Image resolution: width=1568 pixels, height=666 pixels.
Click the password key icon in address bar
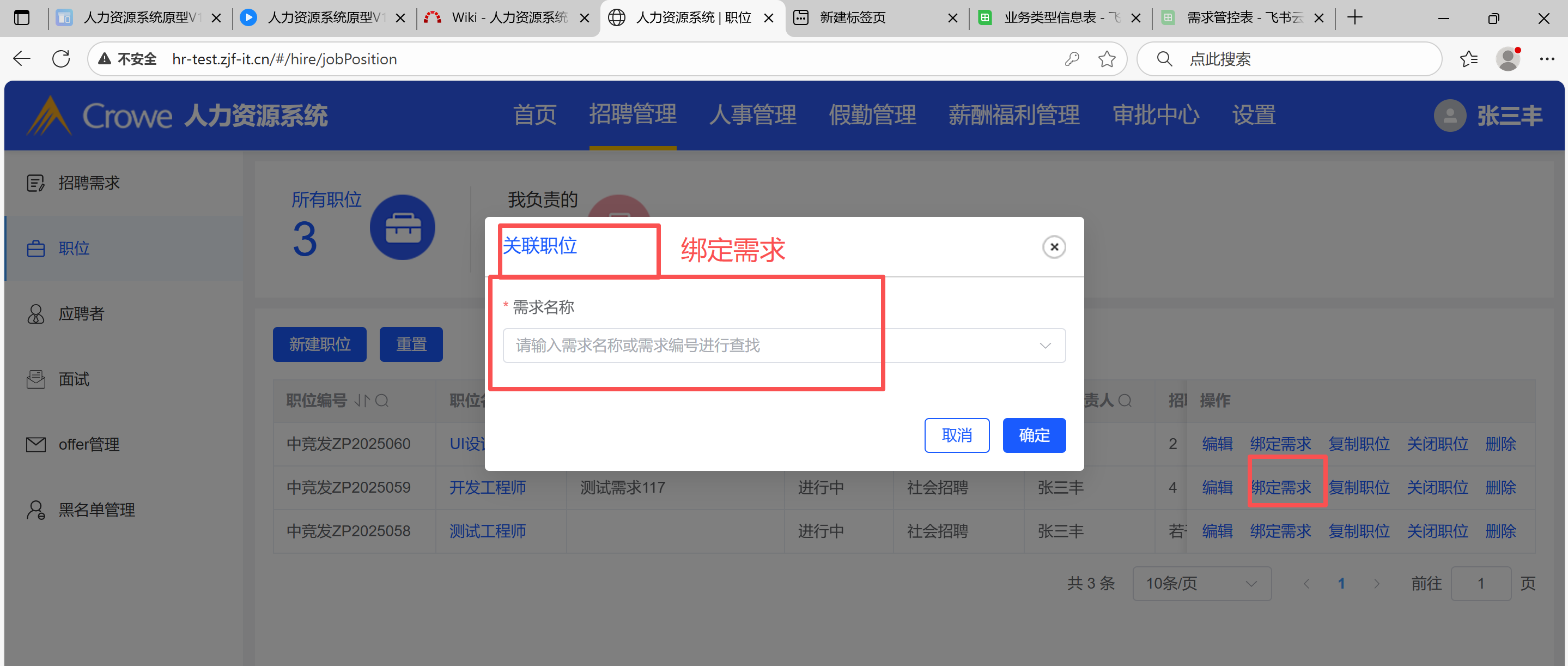(1072, 59)
